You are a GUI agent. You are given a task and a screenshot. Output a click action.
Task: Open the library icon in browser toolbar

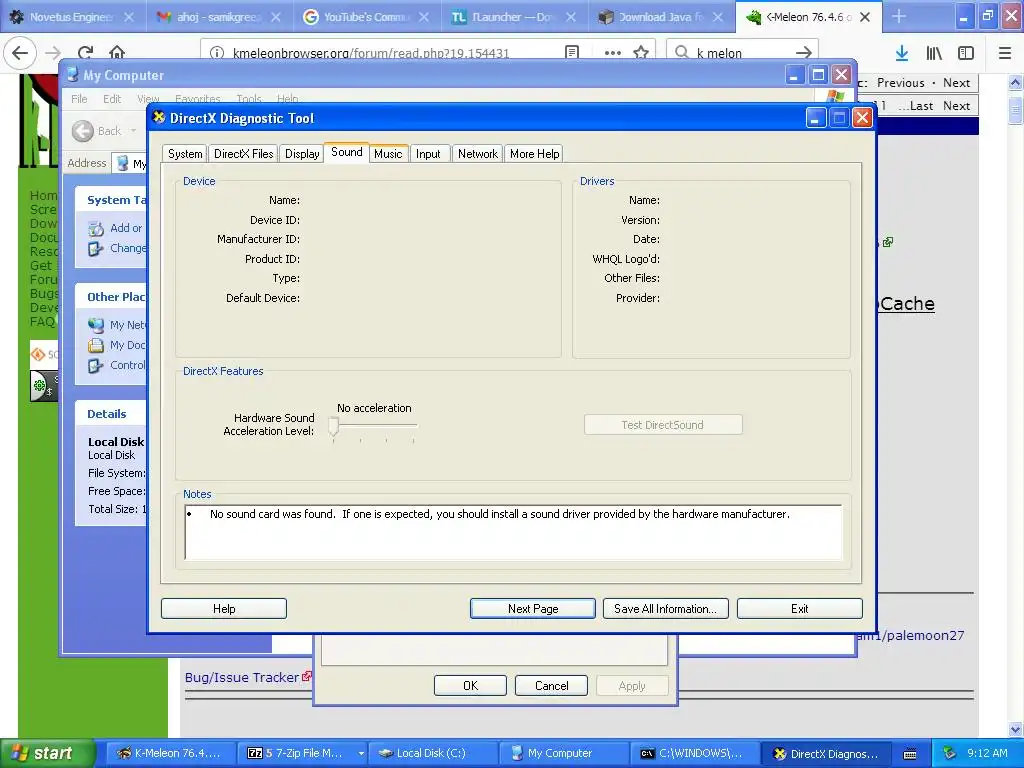[x=934, y=53]
